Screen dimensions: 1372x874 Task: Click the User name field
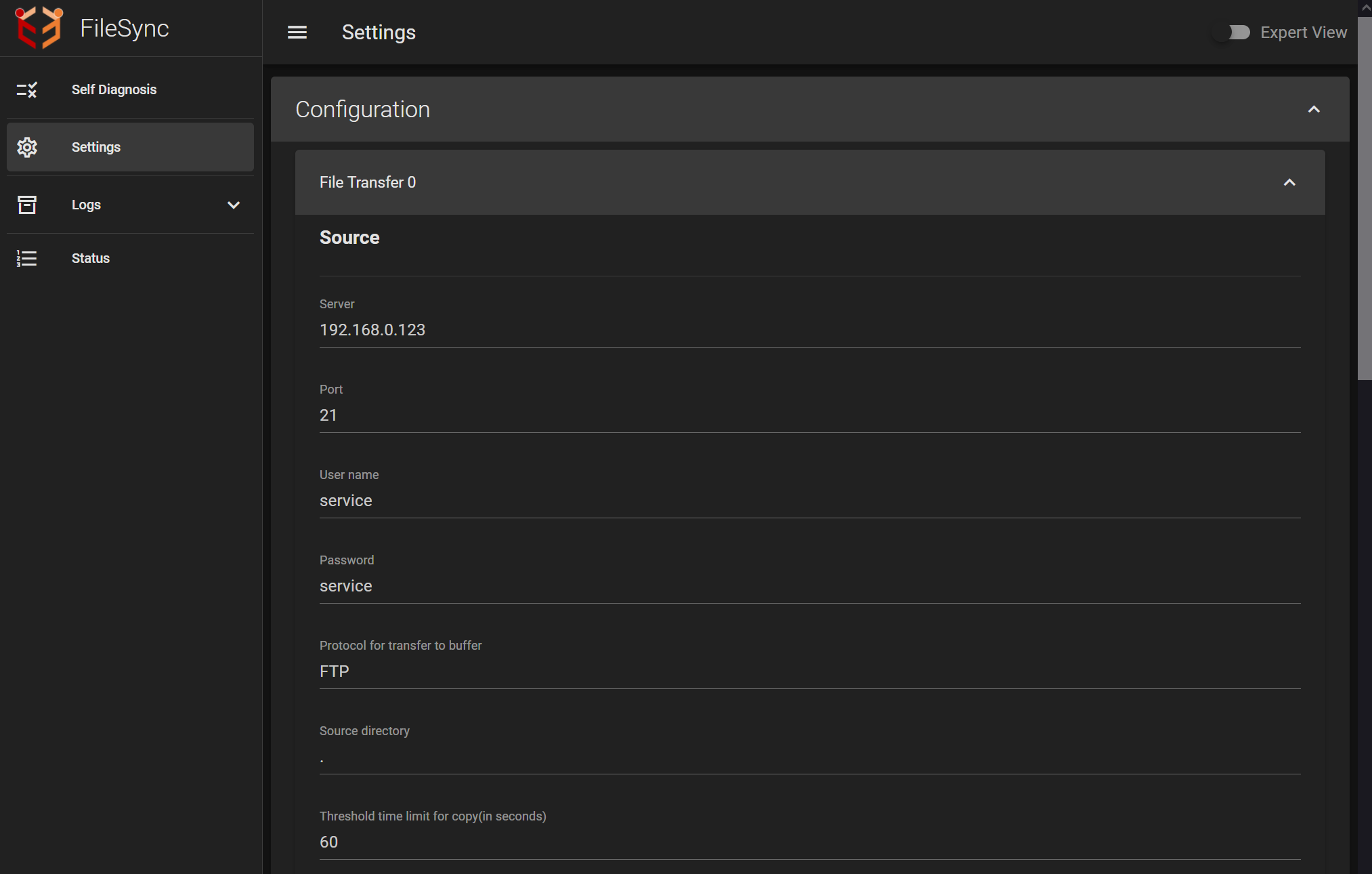(810, 501)
